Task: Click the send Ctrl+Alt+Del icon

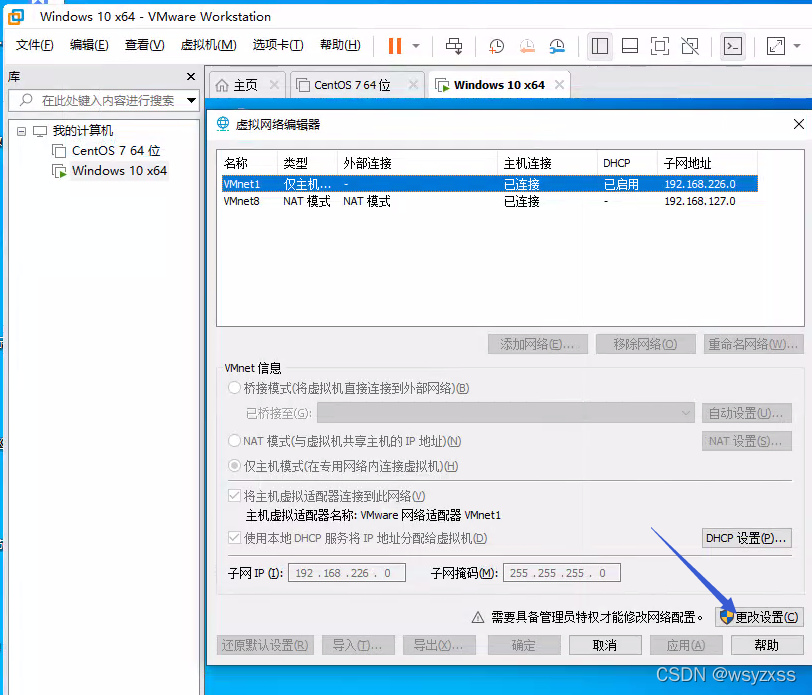Action: point(454,46)
